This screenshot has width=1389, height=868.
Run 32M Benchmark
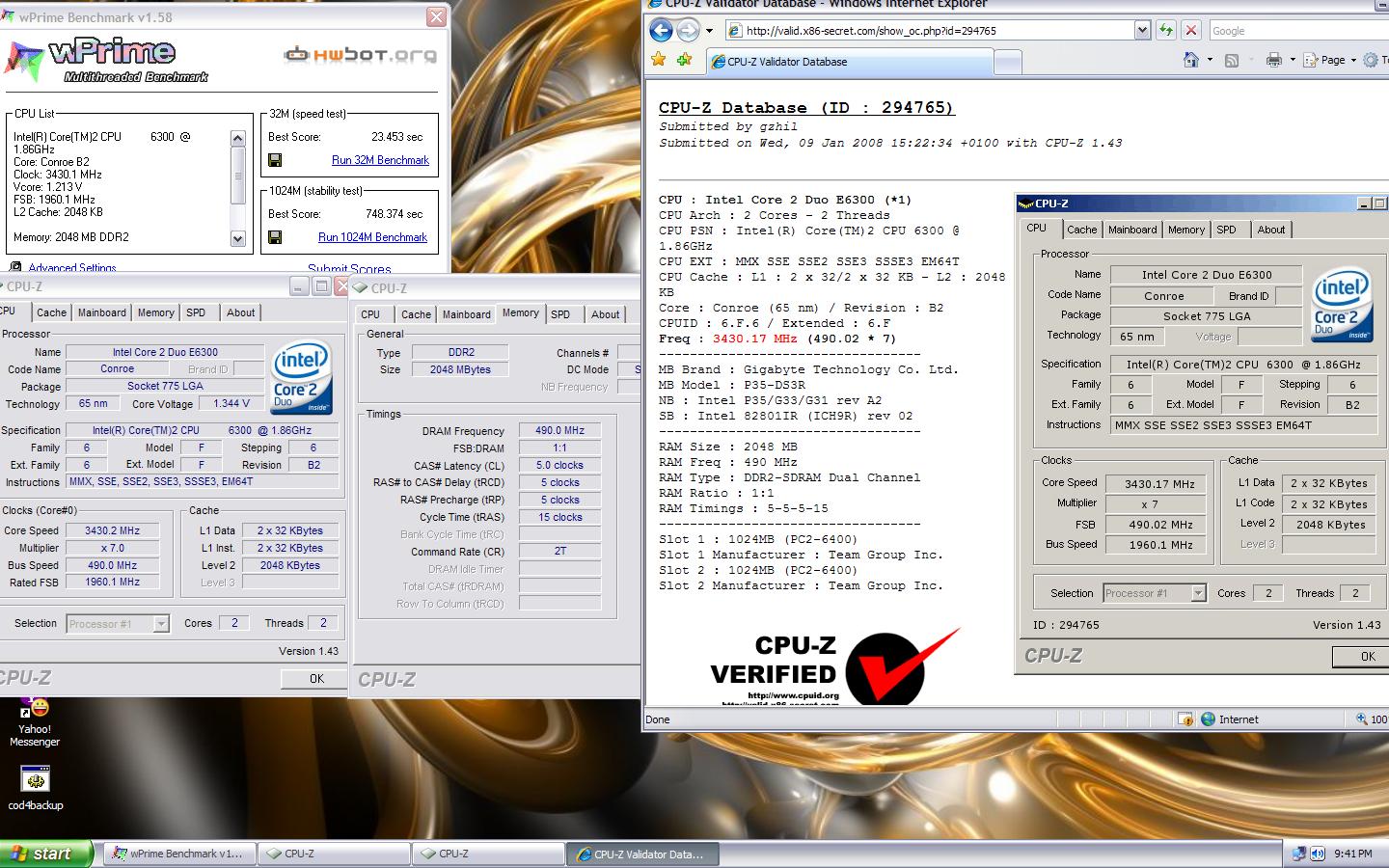point(380,160)
